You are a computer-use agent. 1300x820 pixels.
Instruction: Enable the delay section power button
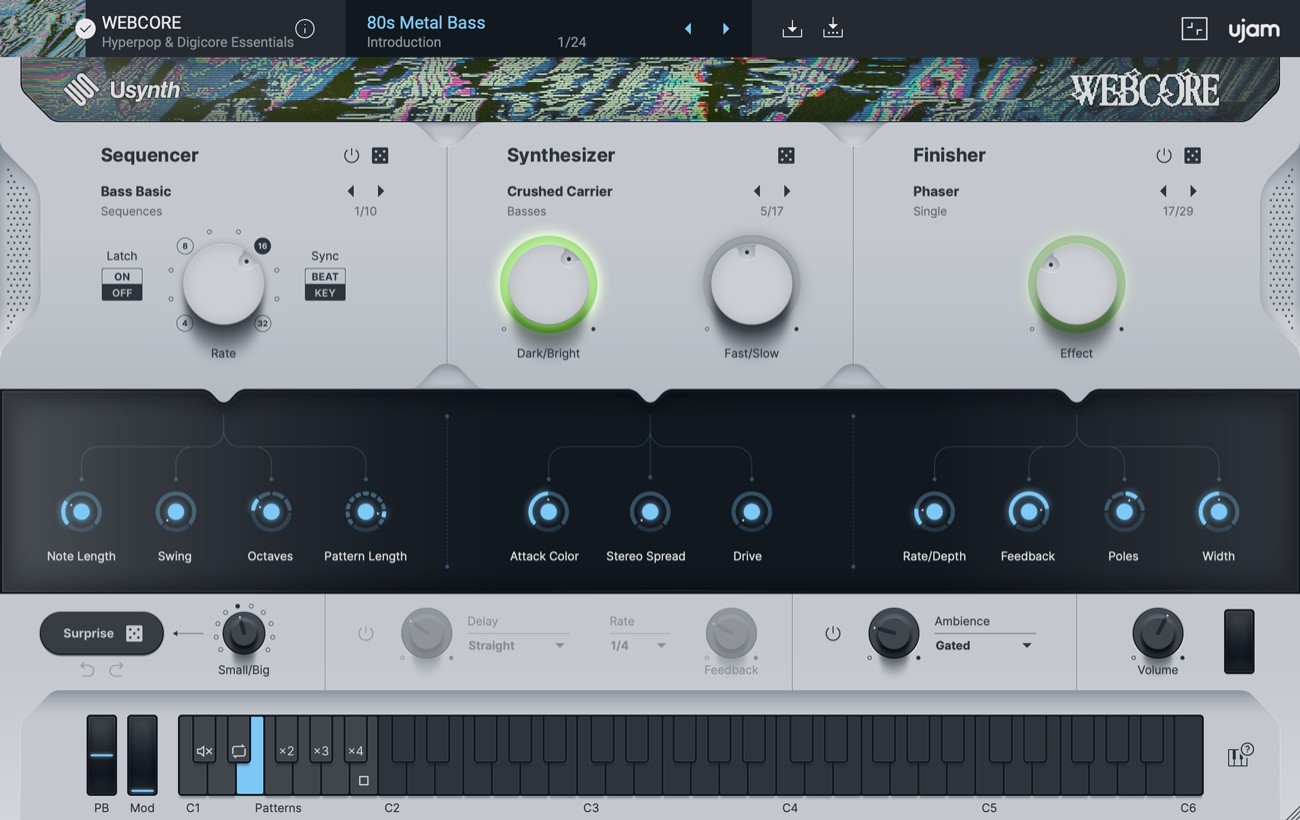click(x=365, y=633)
